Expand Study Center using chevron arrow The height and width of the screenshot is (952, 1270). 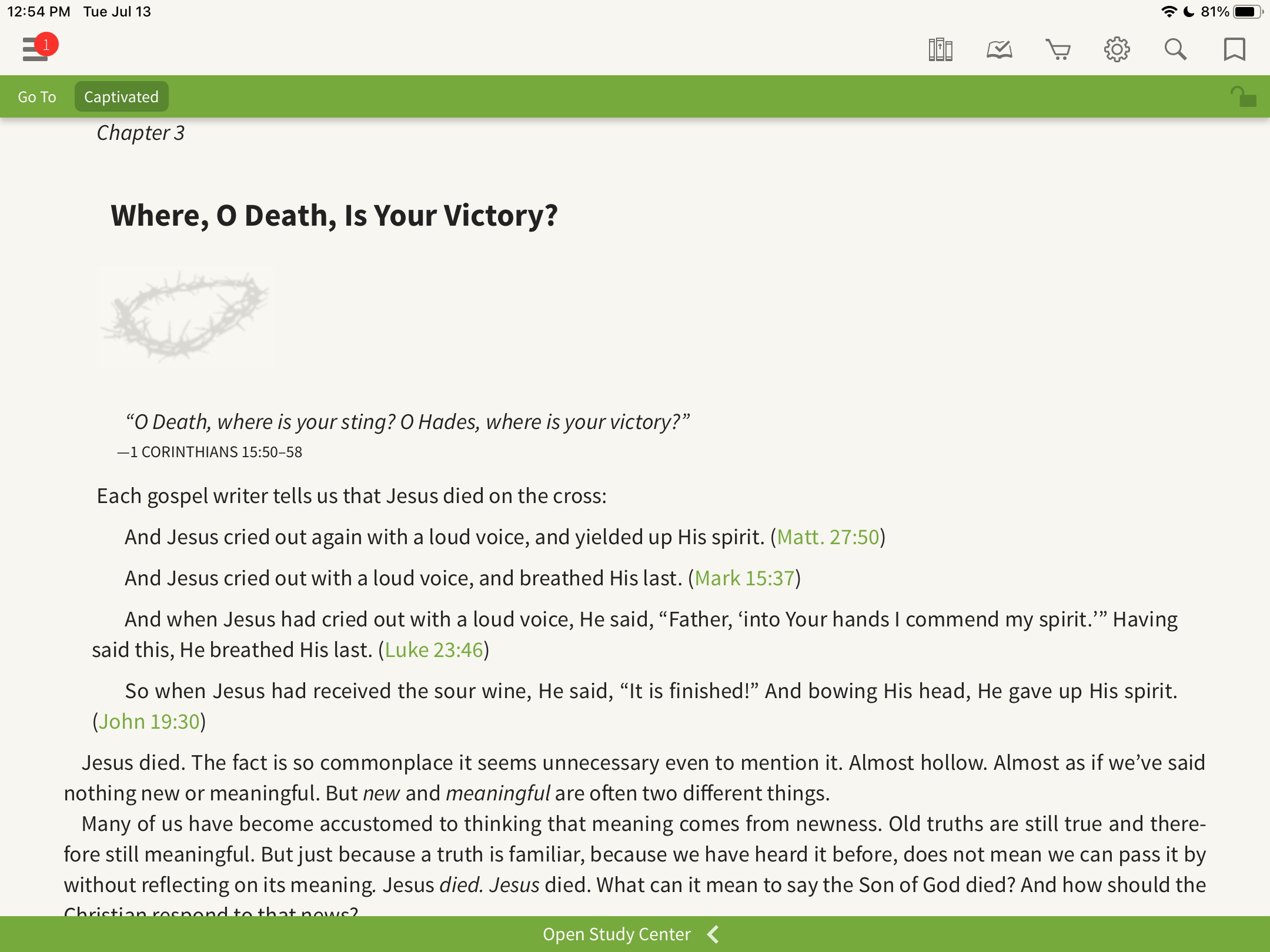(x=713, y=934)
